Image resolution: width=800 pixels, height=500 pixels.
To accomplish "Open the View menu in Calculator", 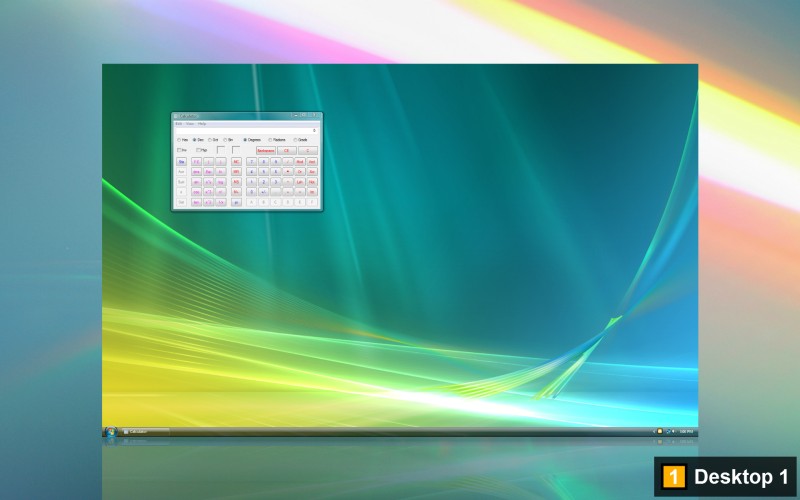I will tap(190, 123).
